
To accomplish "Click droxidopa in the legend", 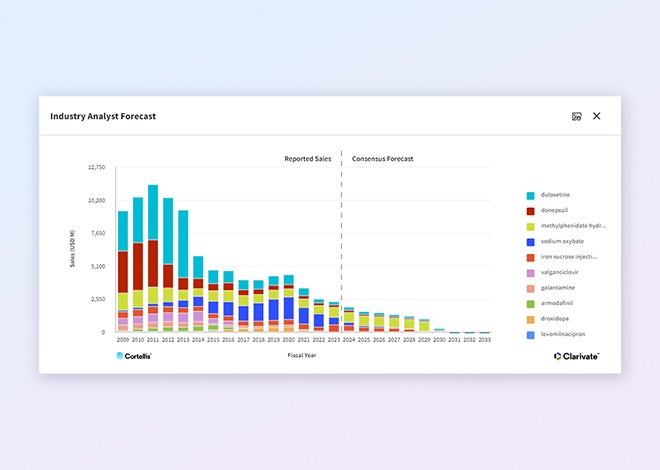I will [x=555, y=319].
